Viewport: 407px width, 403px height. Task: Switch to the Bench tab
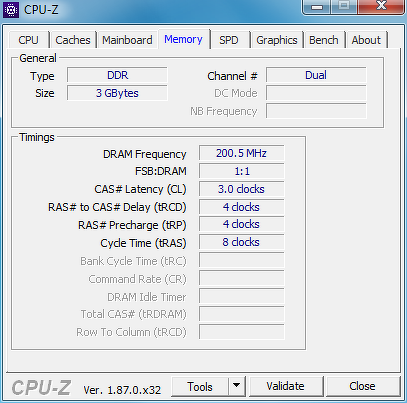click(324, 40)
